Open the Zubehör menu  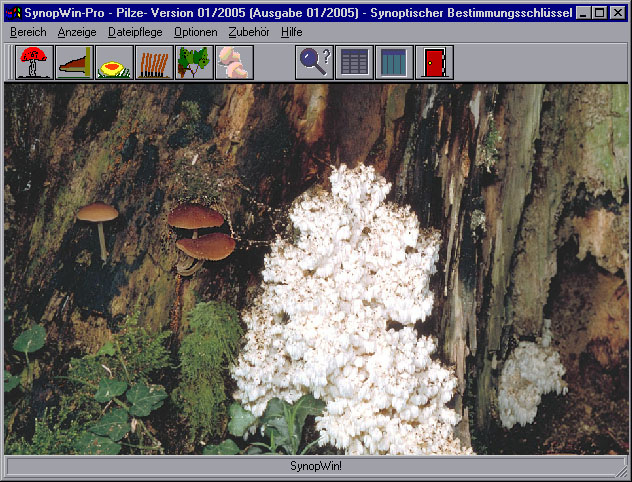(249, 32)
